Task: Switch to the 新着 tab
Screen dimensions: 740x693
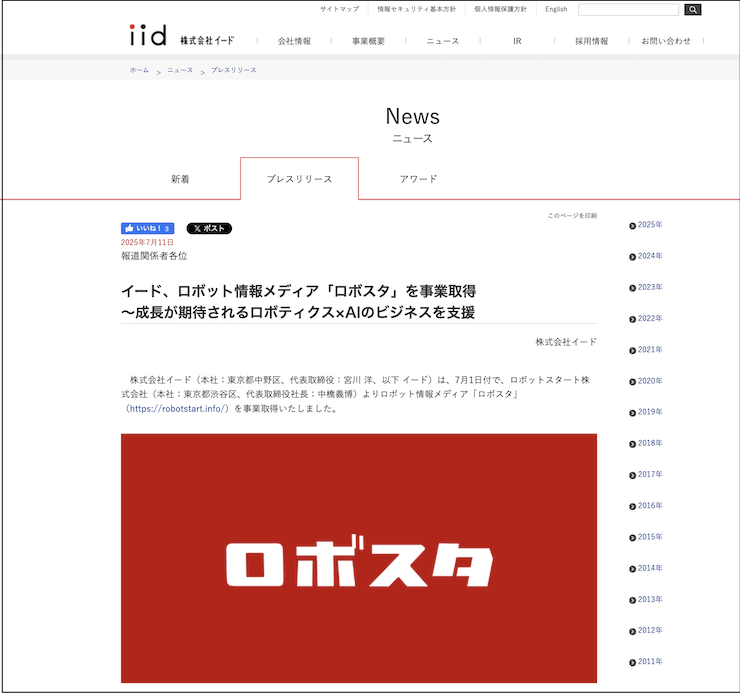Action: pos(180,179)
